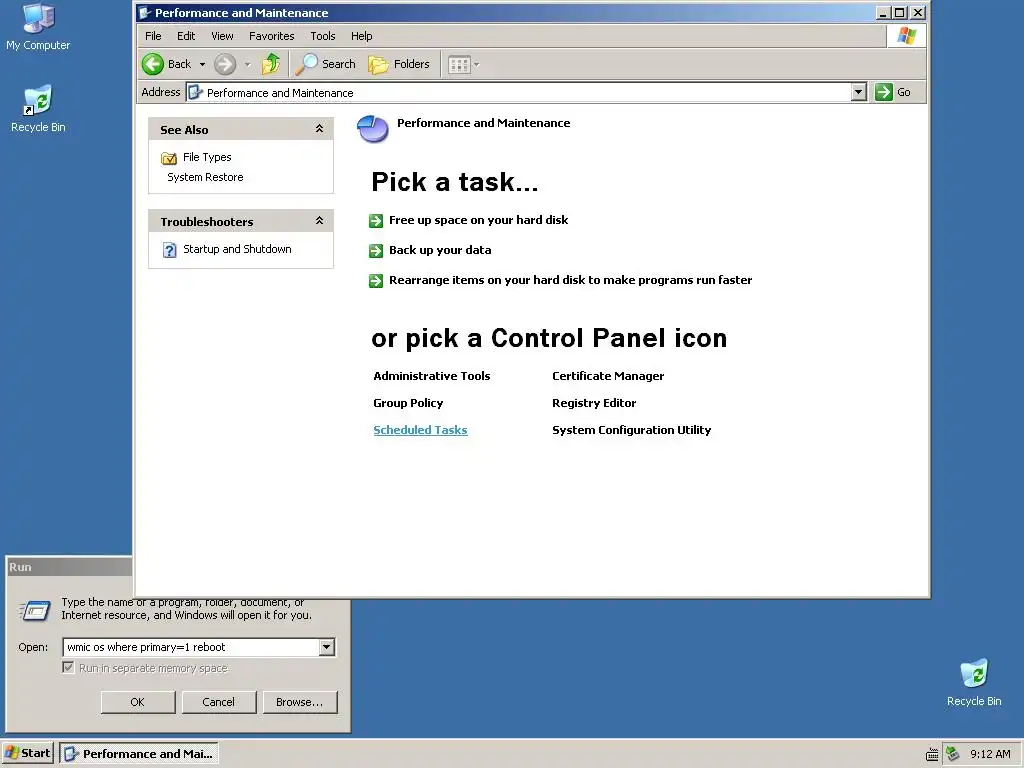Click the File Types link text
Image resolution: width=1024 pixels, height=768 pixels.
tap(207, 157)
